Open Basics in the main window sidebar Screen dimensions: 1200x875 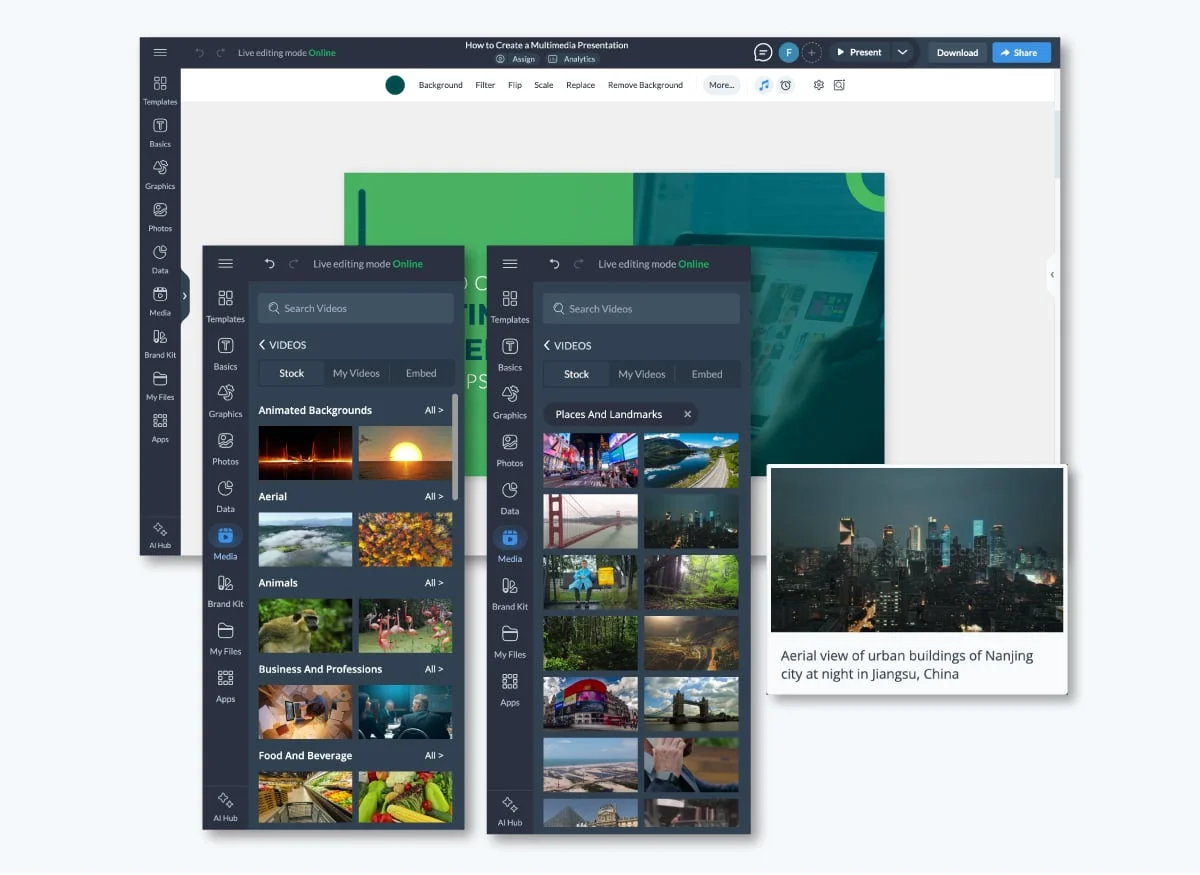[160, 131]
